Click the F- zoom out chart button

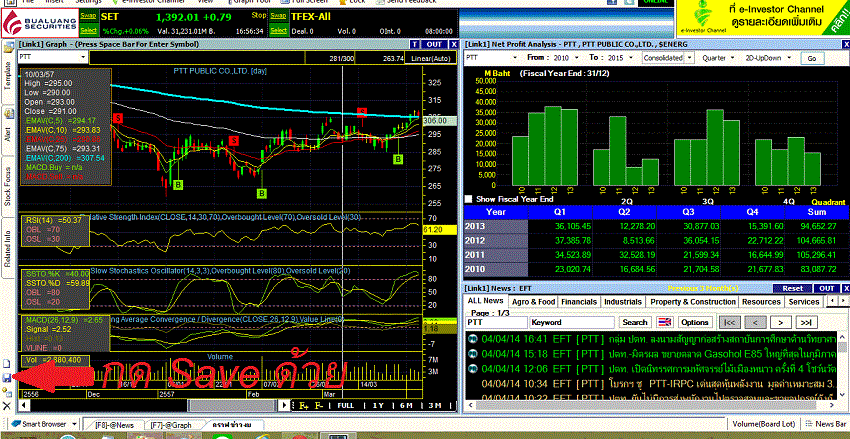pos(319,405)
